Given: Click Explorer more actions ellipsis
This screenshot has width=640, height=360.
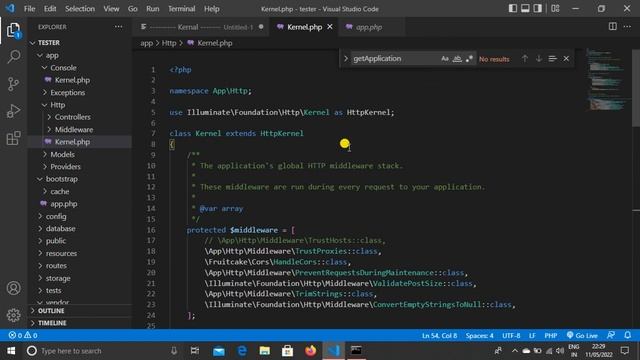Looking at the screenshot, I should coord(118,27).
